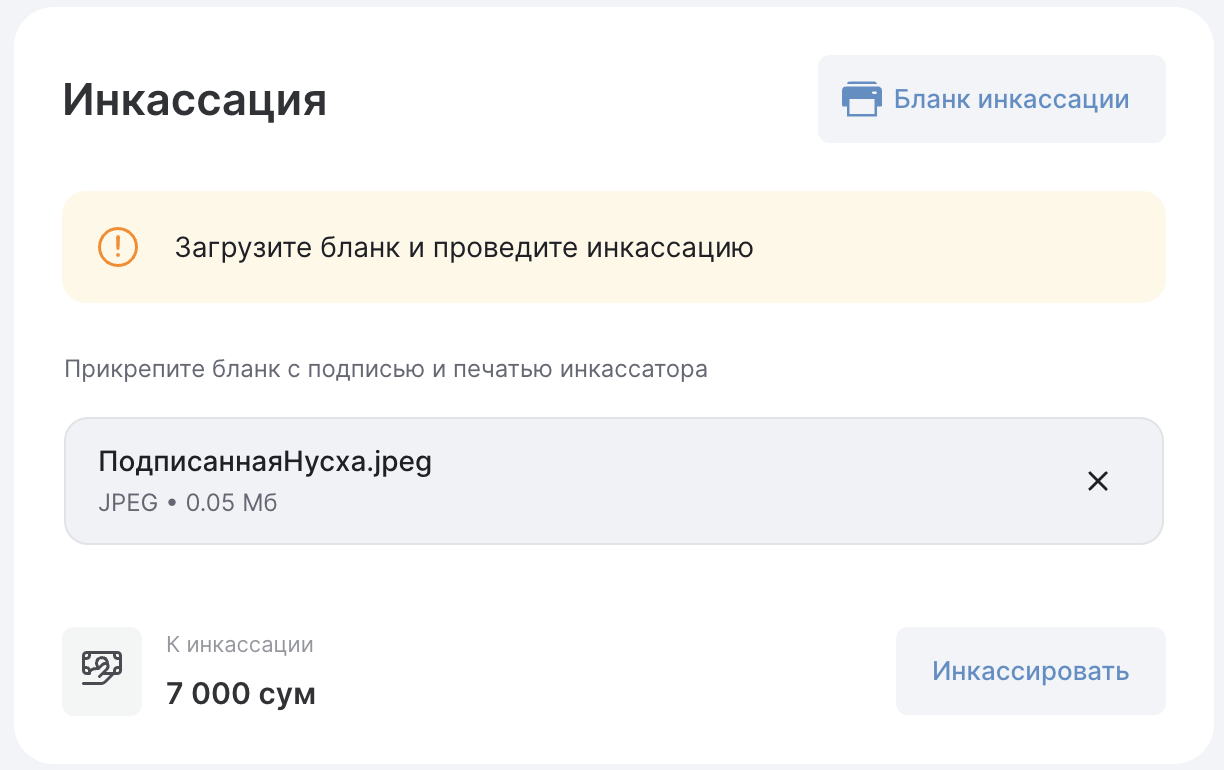The height and width of the screenshot is (770, 1224).
Task: Select the ПодписаннаяНусха.jpeg file name
Action: click(264, 462)
